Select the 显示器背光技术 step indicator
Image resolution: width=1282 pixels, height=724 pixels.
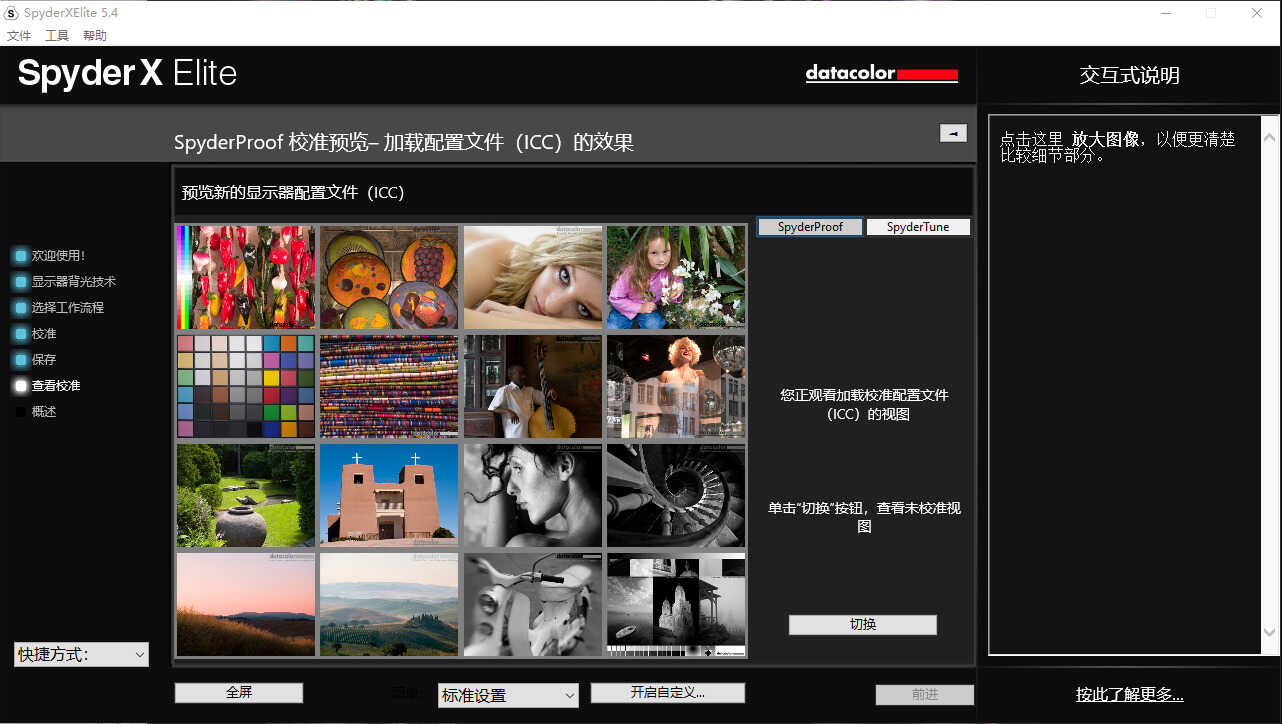(x=21, y=282)
